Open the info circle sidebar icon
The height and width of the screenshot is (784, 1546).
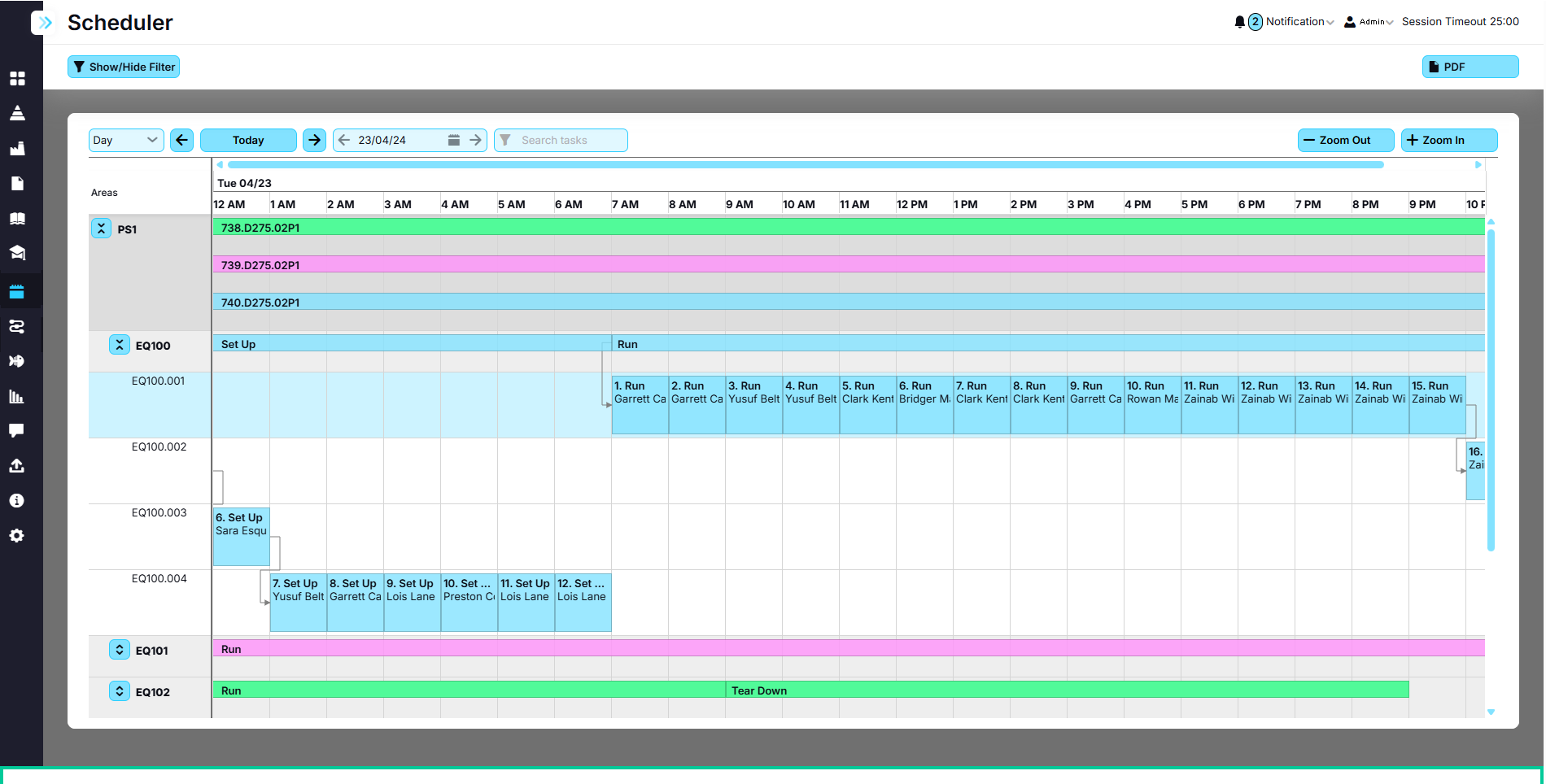click(x=17, y=500)
